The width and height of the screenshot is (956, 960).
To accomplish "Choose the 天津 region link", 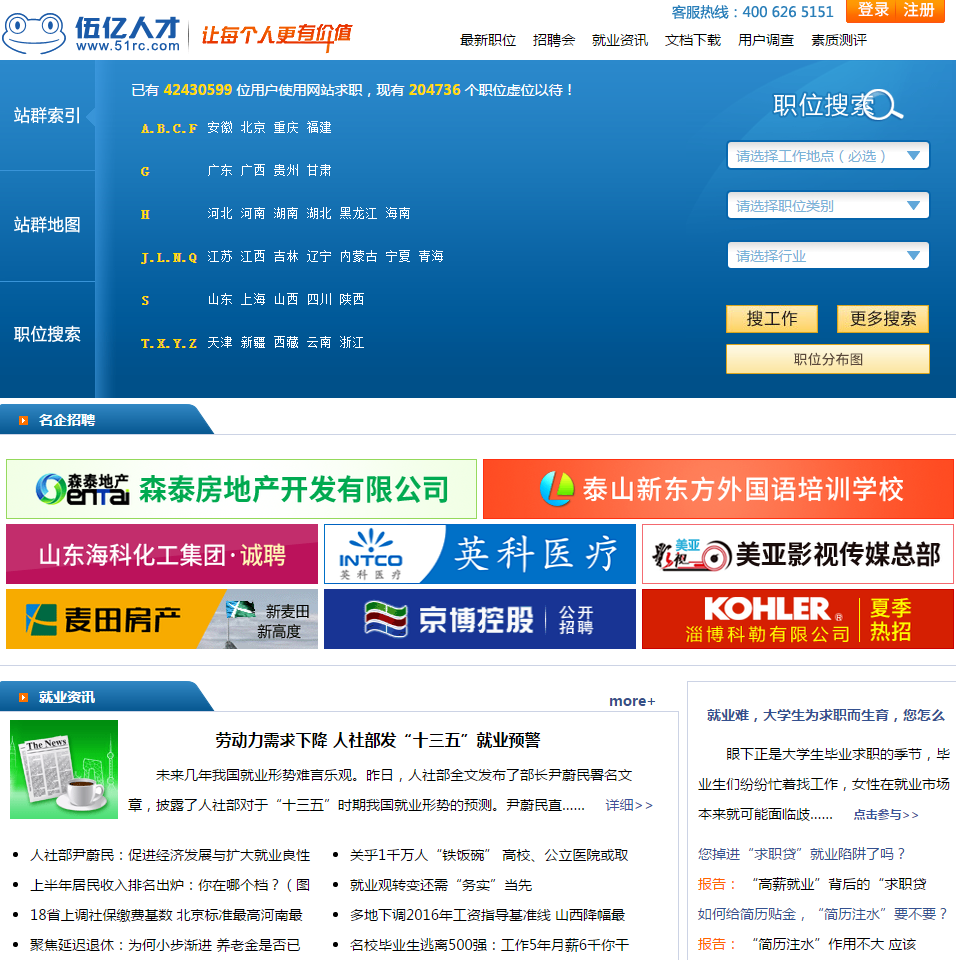I will (x=220, y=342).
